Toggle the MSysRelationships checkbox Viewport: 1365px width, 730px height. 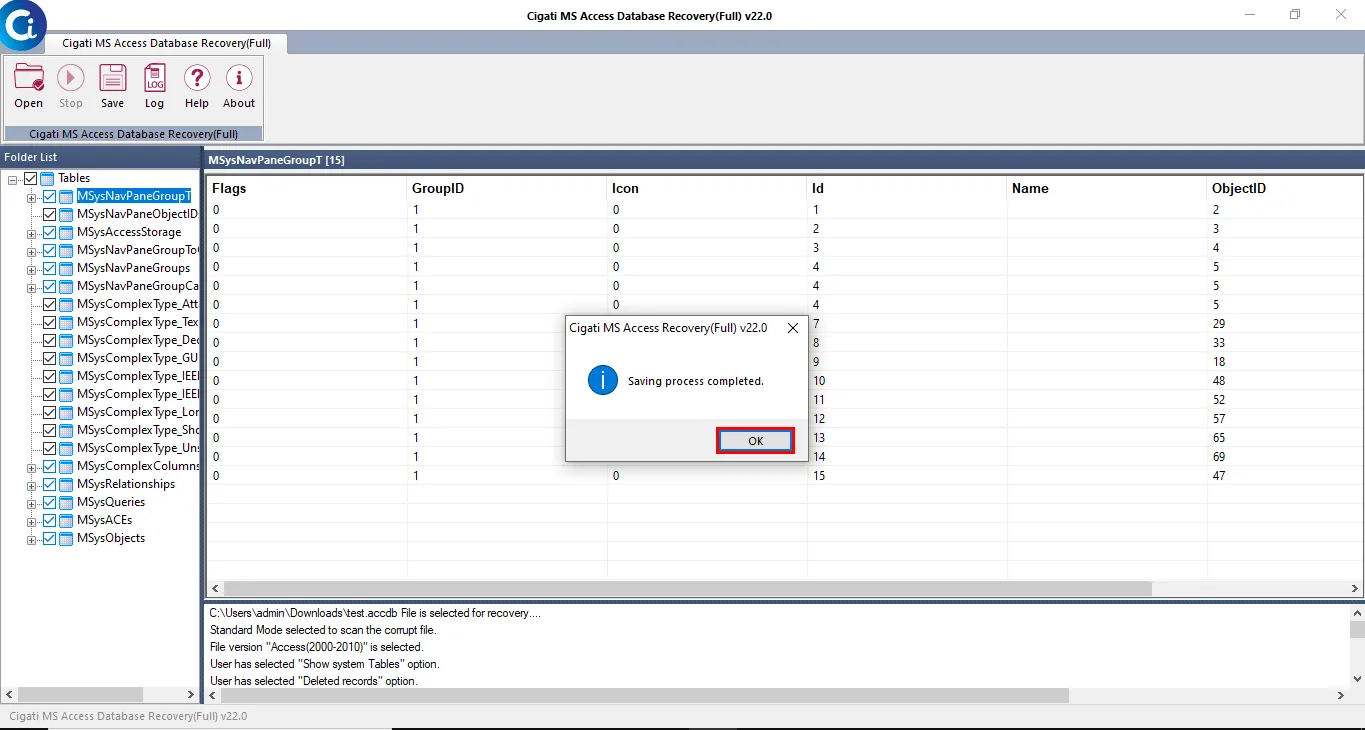pos(49,484)
